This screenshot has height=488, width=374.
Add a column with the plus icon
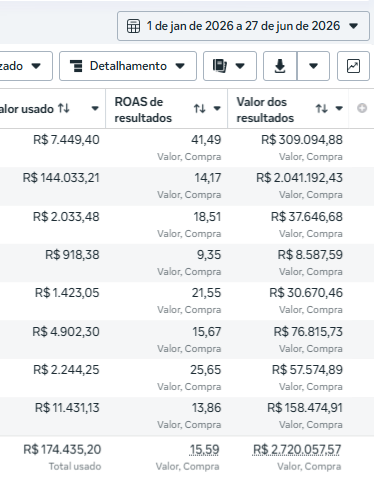[362, 108]
